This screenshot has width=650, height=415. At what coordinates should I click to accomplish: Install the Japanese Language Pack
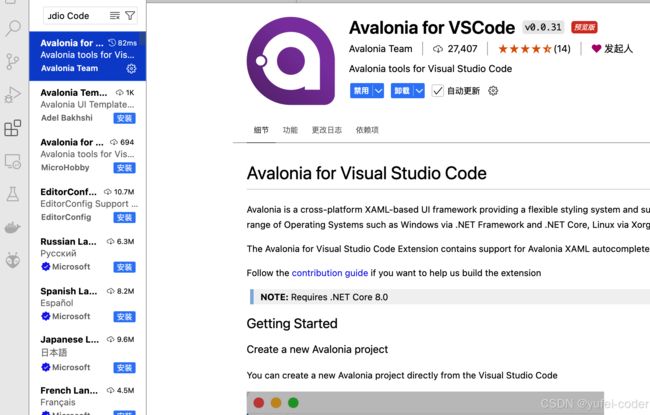point(124,368)
